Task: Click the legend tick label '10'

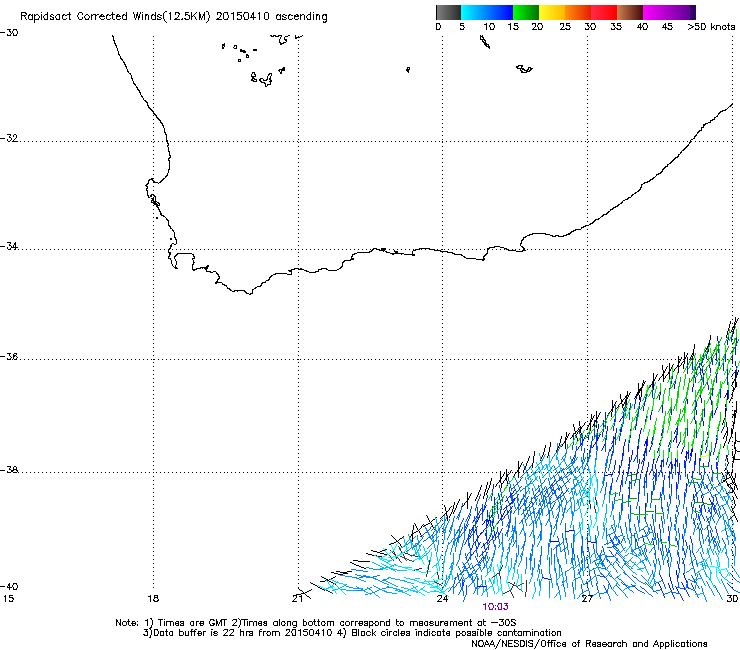Action: (488, 27)
